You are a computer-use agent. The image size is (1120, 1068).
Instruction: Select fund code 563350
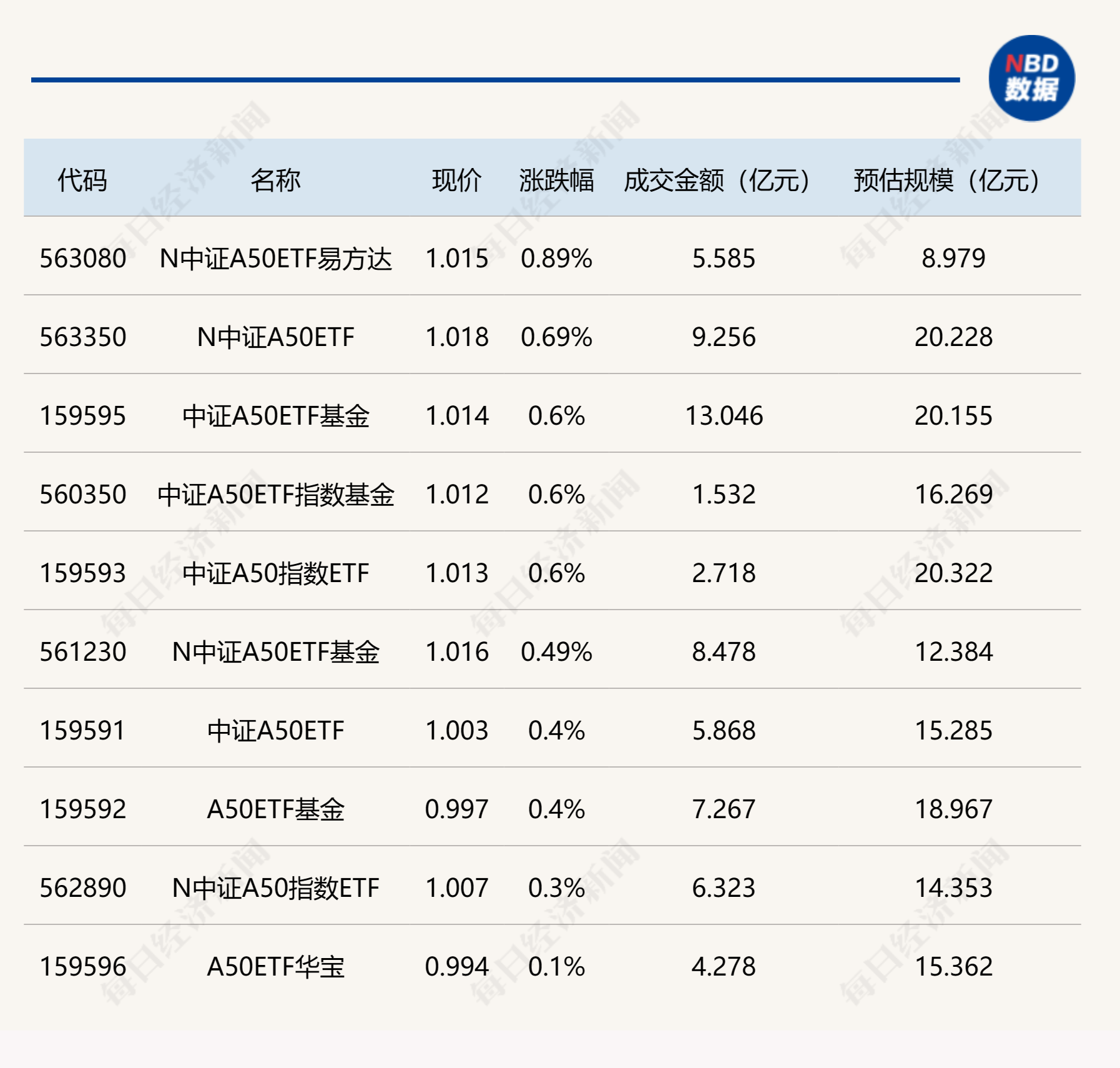point(82,337)
